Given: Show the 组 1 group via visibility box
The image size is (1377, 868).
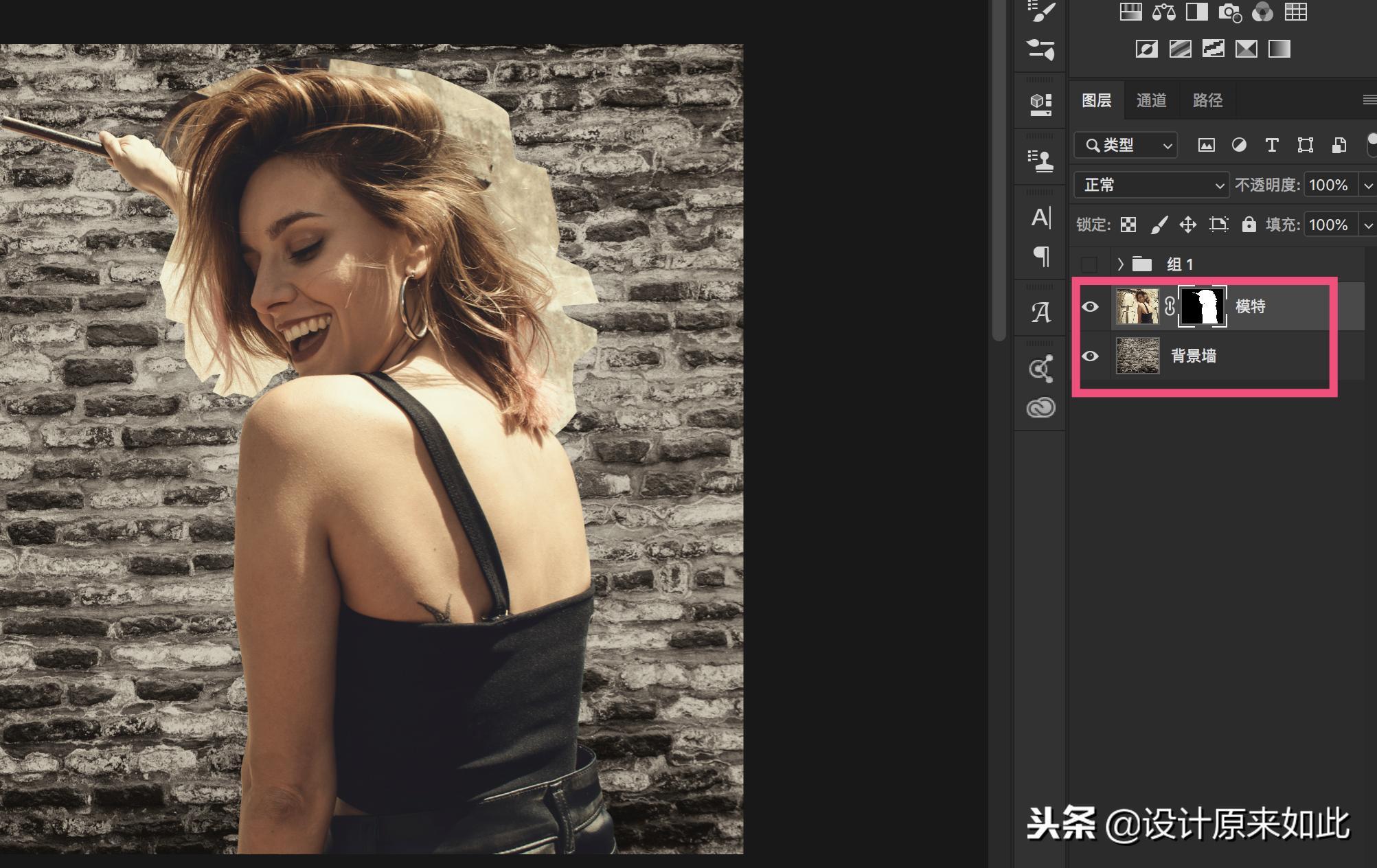Looking at the screenshot, I should [1089, 264].
